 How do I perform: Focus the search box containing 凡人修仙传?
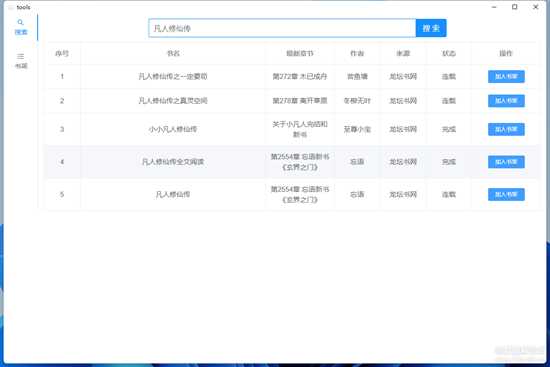coord(282,28)
